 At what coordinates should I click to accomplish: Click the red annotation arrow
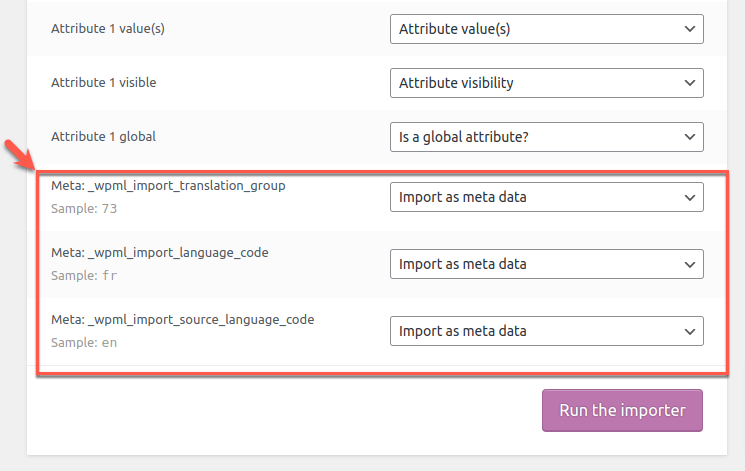tap(19, 154)
